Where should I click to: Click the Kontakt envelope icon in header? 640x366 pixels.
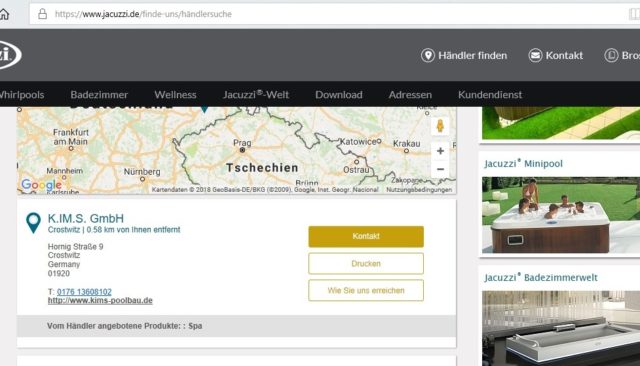pos(535,55)
